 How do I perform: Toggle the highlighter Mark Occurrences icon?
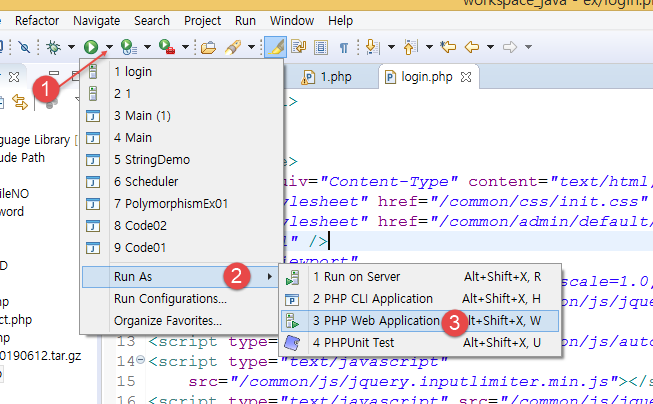click(x=276, y=47)
